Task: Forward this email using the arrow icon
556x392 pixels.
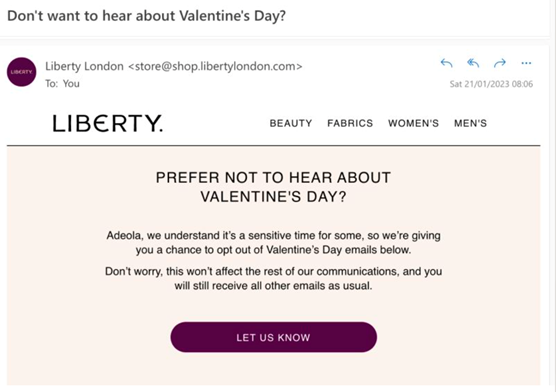Action: coord(500,63)
